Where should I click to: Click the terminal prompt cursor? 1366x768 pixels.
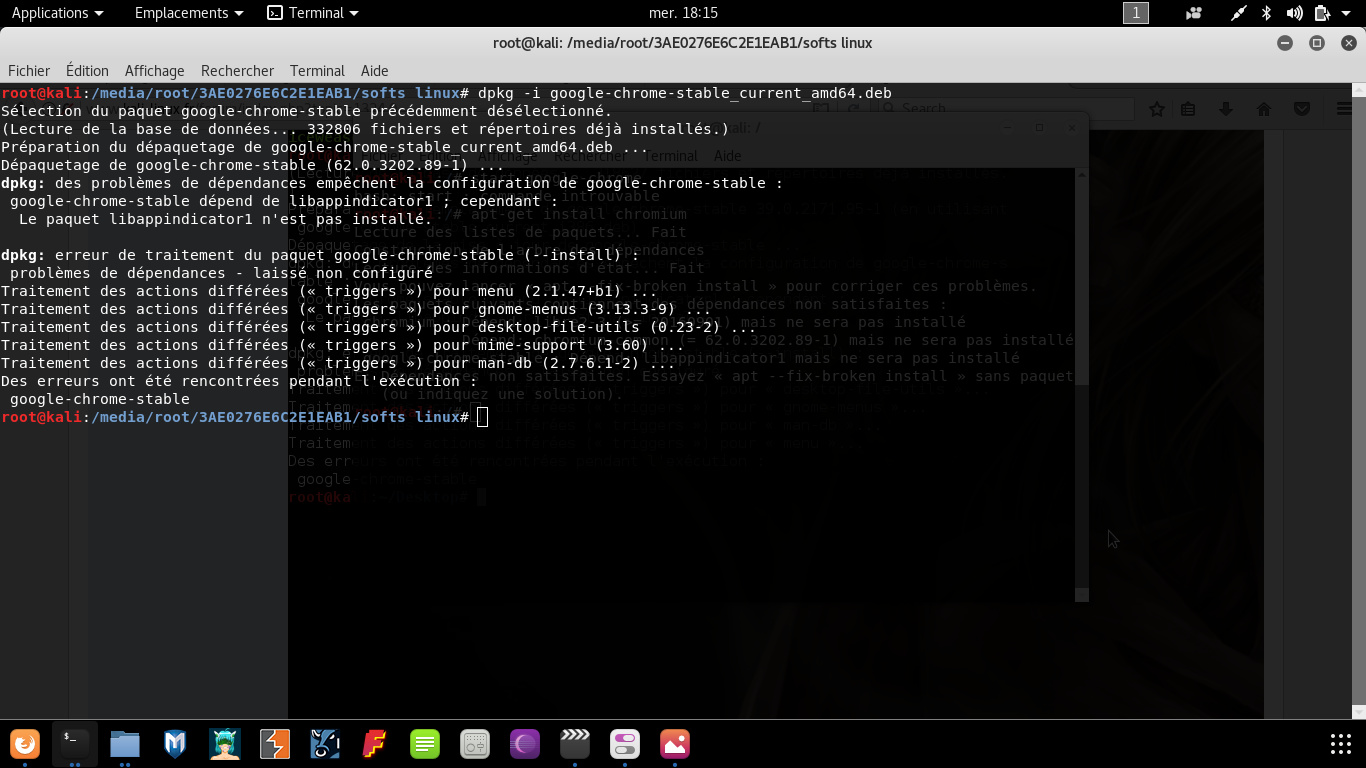click(483, 417)
